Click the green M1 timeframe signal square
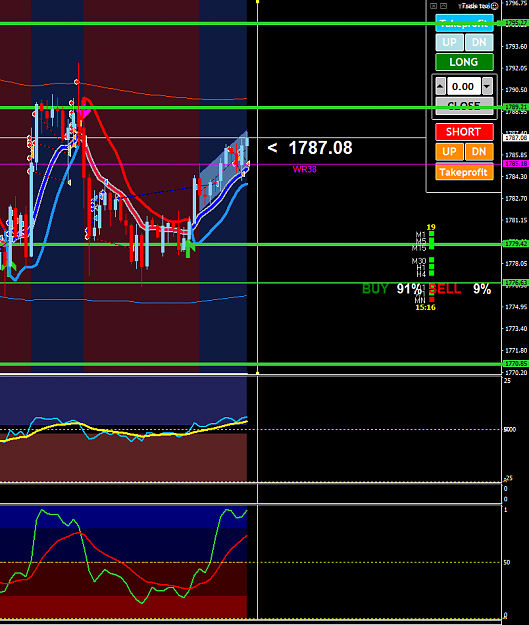The image size is (529, 625). (x=431, y=234)
